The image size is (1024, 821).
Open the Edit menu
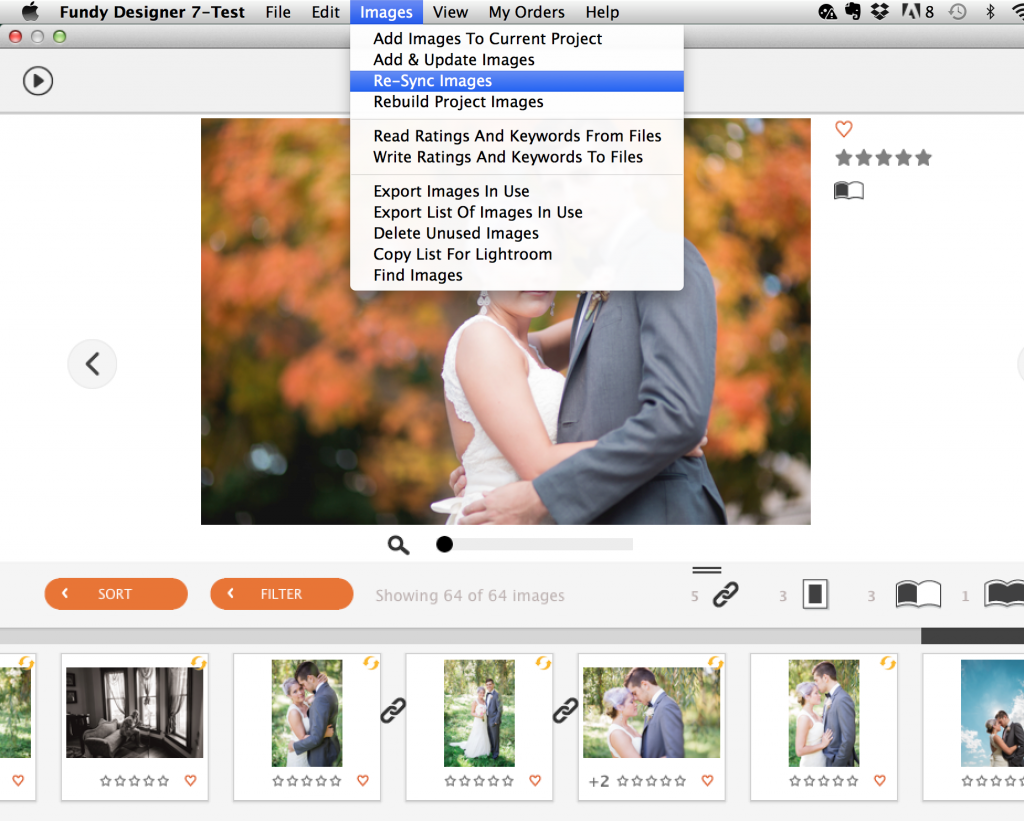(x=325, y=12)
